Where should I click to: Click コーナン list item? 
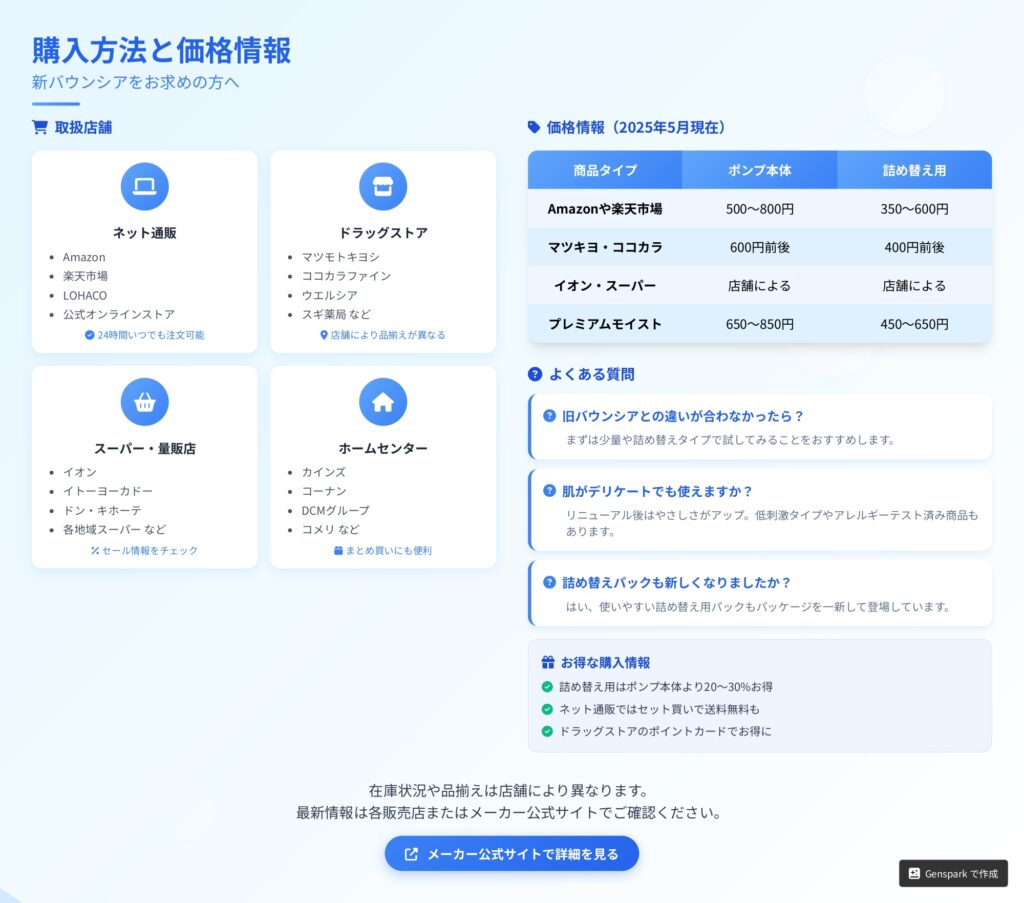click(x=323, y=491)
